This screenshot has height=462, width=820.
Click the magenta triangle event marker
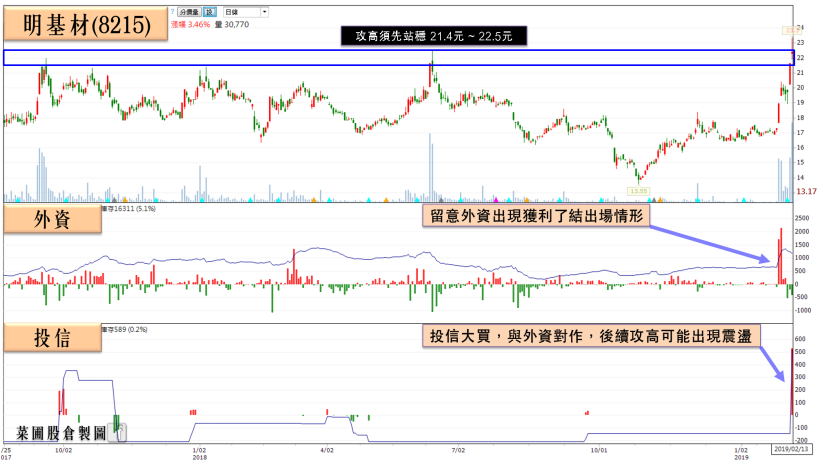coord(496,199)
